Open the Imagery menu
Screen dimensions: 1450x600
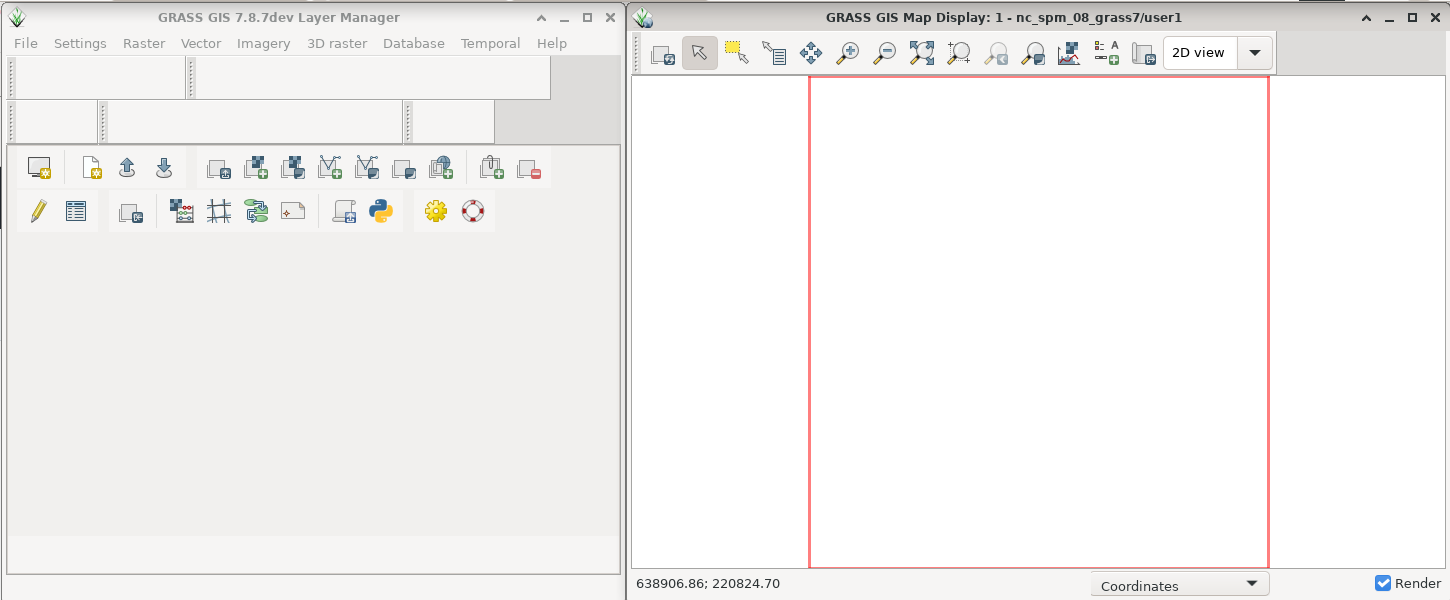tap(264, 43)
